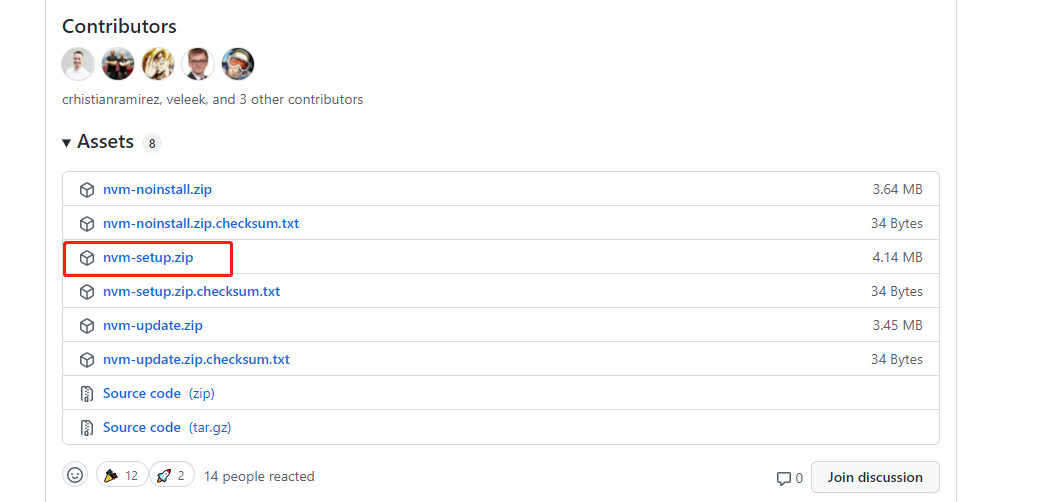The image size is (1046, 502).
Task: Click the rocket reaction with 2
Action: point(171,475)
